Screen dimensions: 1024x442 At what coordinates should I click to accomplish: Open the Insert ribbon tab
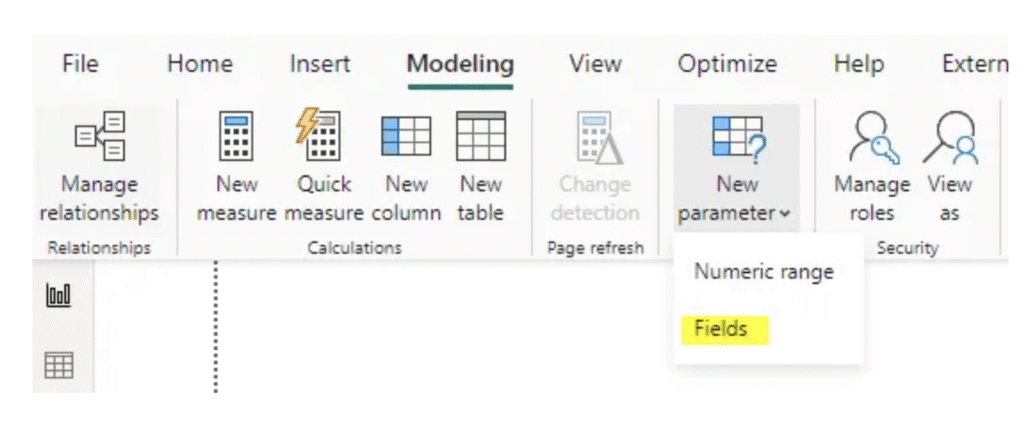click(320, 64)
